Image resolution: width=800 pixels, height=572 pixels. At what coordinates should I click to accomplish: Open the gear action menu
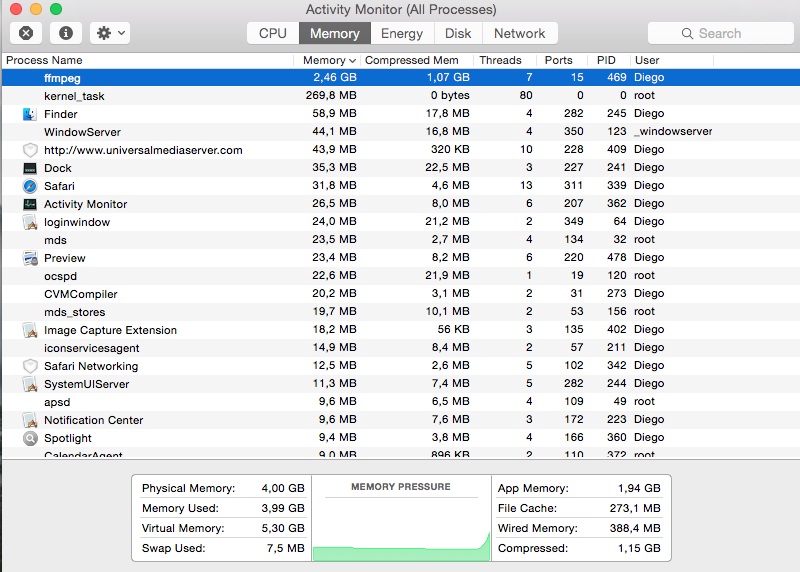coord(110,33)
